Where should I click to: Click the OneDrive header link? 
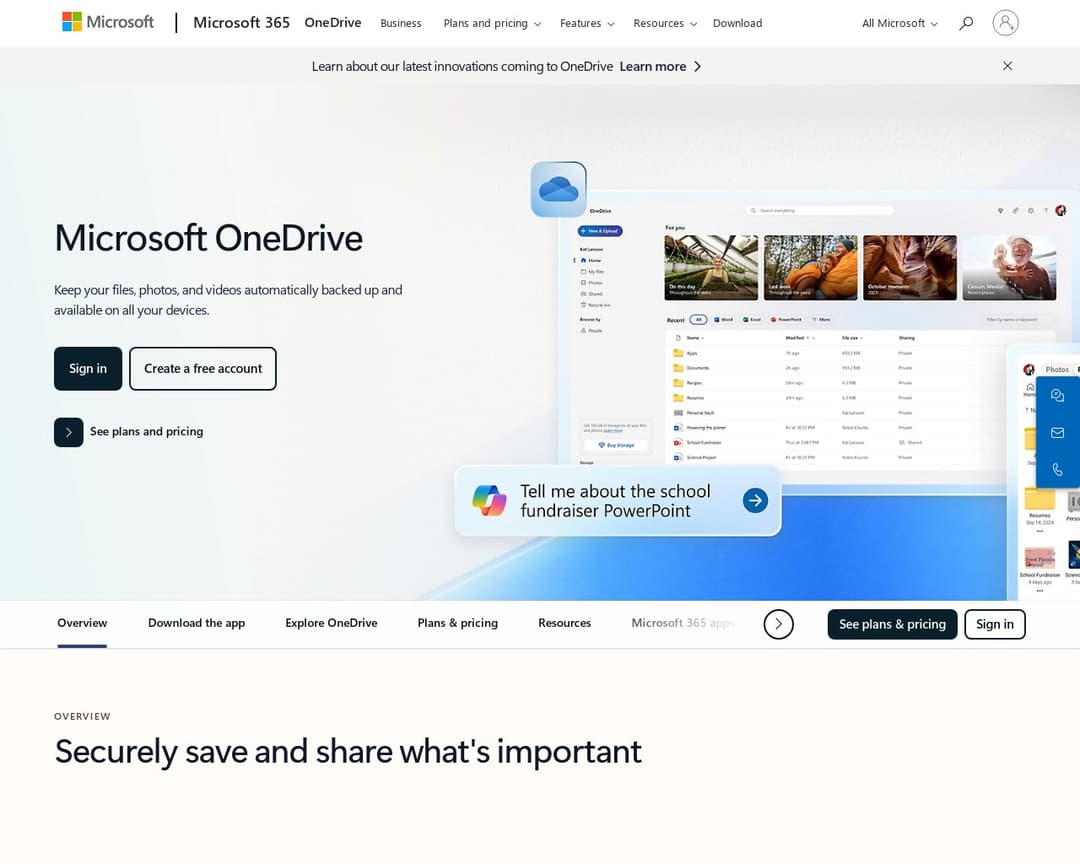[333, 23]
